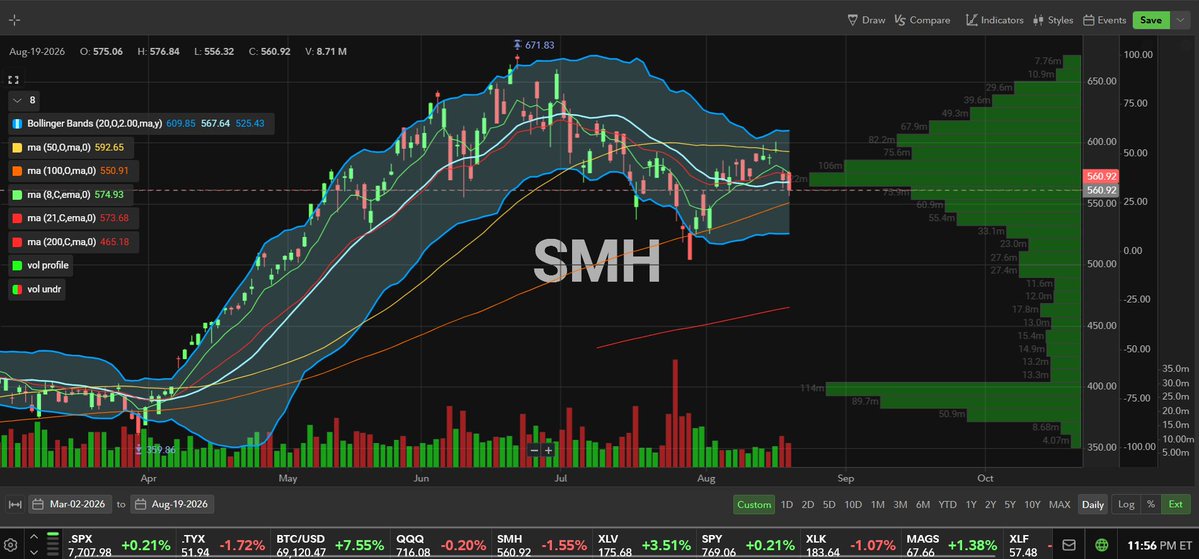1199x559 pixels.
Task: Select the ma 21 ema indicator legend
Action: pos(74,218)
